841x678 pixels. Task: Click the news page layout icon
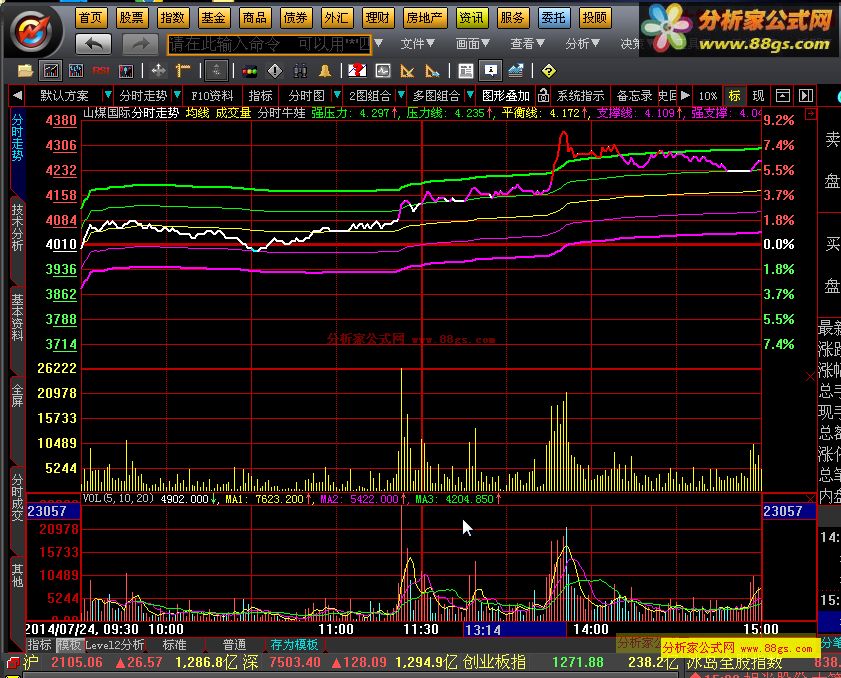(x=466, y=70)
